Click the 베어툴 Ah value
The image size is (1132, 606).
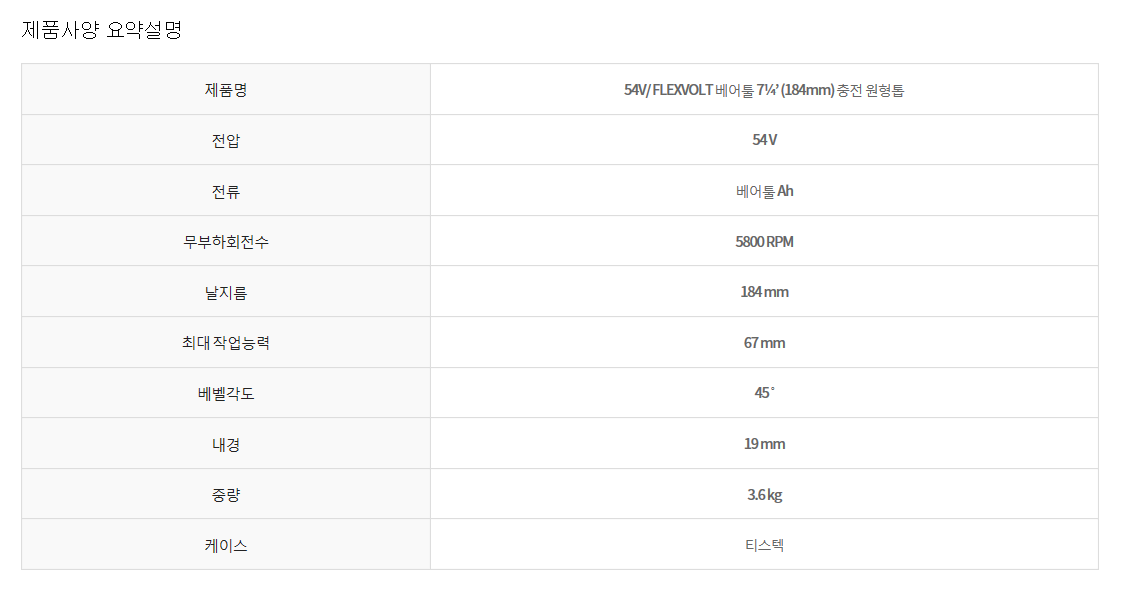point(764,191)
